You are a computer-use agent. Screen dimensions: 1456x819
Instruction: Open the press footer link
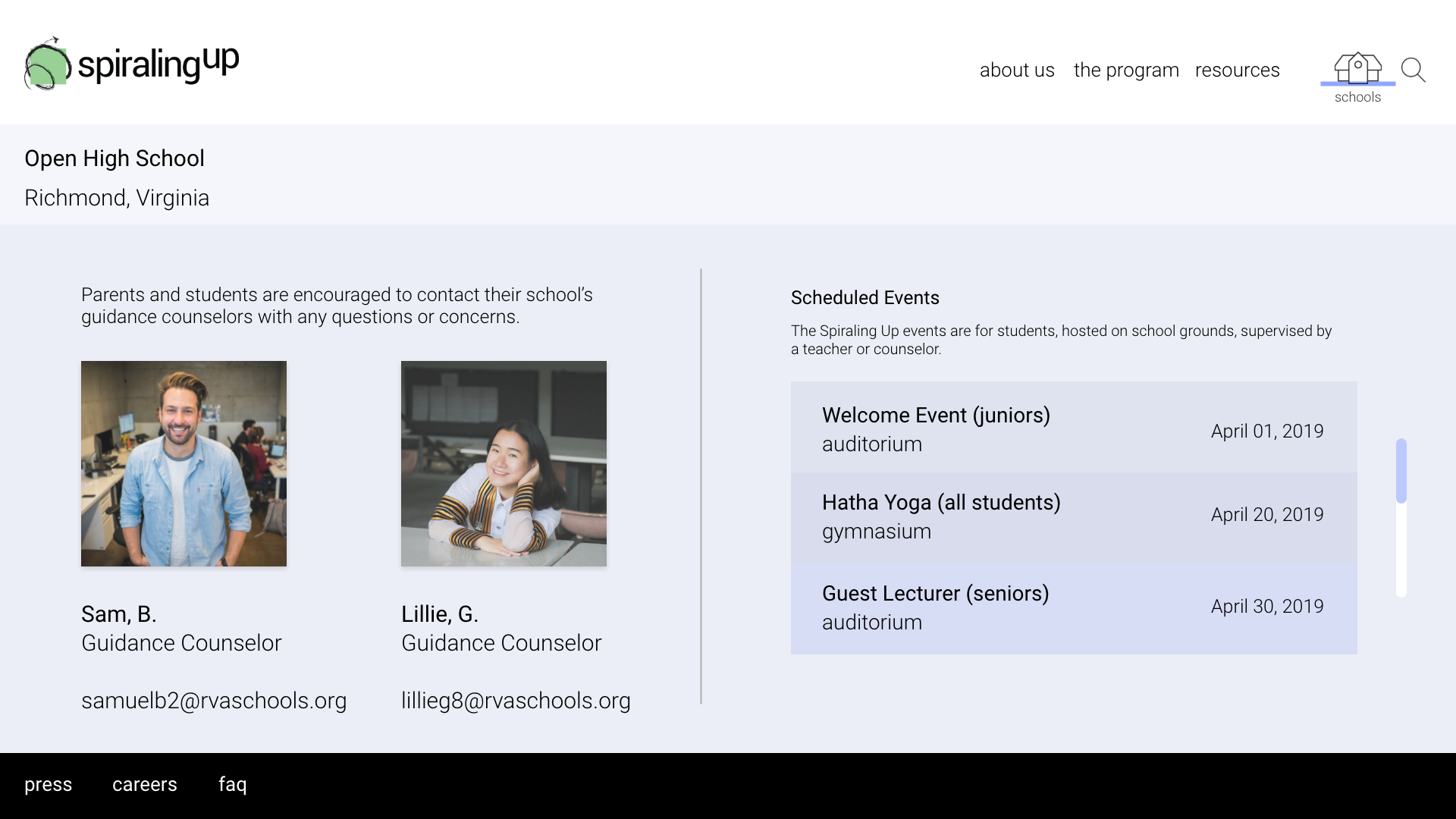click(x=49, y=784)
